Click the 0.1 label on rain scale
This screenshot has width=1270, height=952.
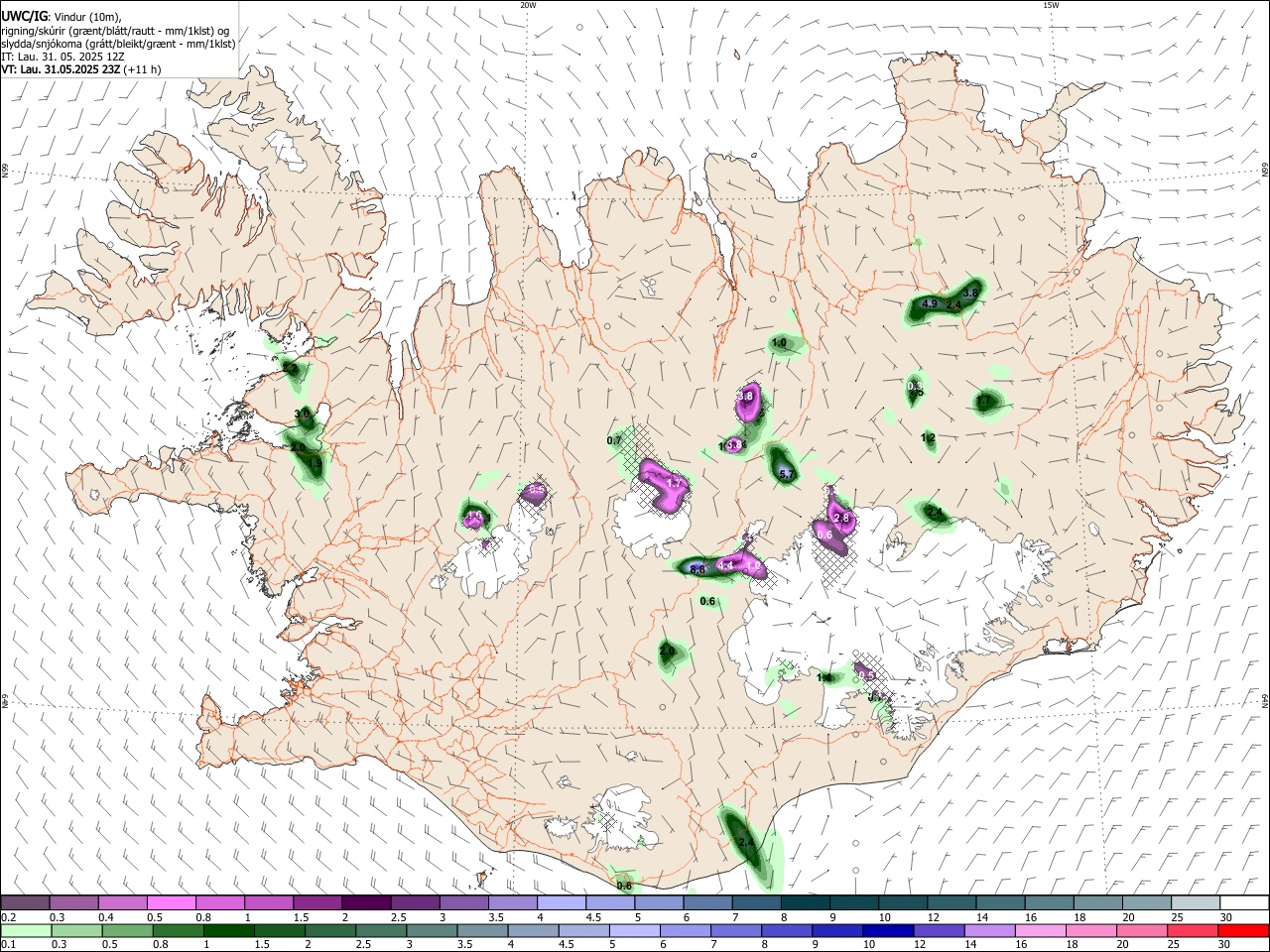[8, 945]
